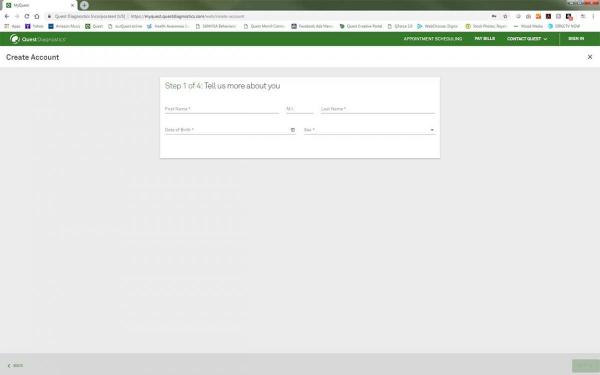Image resolution: width=600 pixels, height=375 pixels.
Task: Click the Back link at bottom left
Action: pyautogui.click(x=15, y=366)
